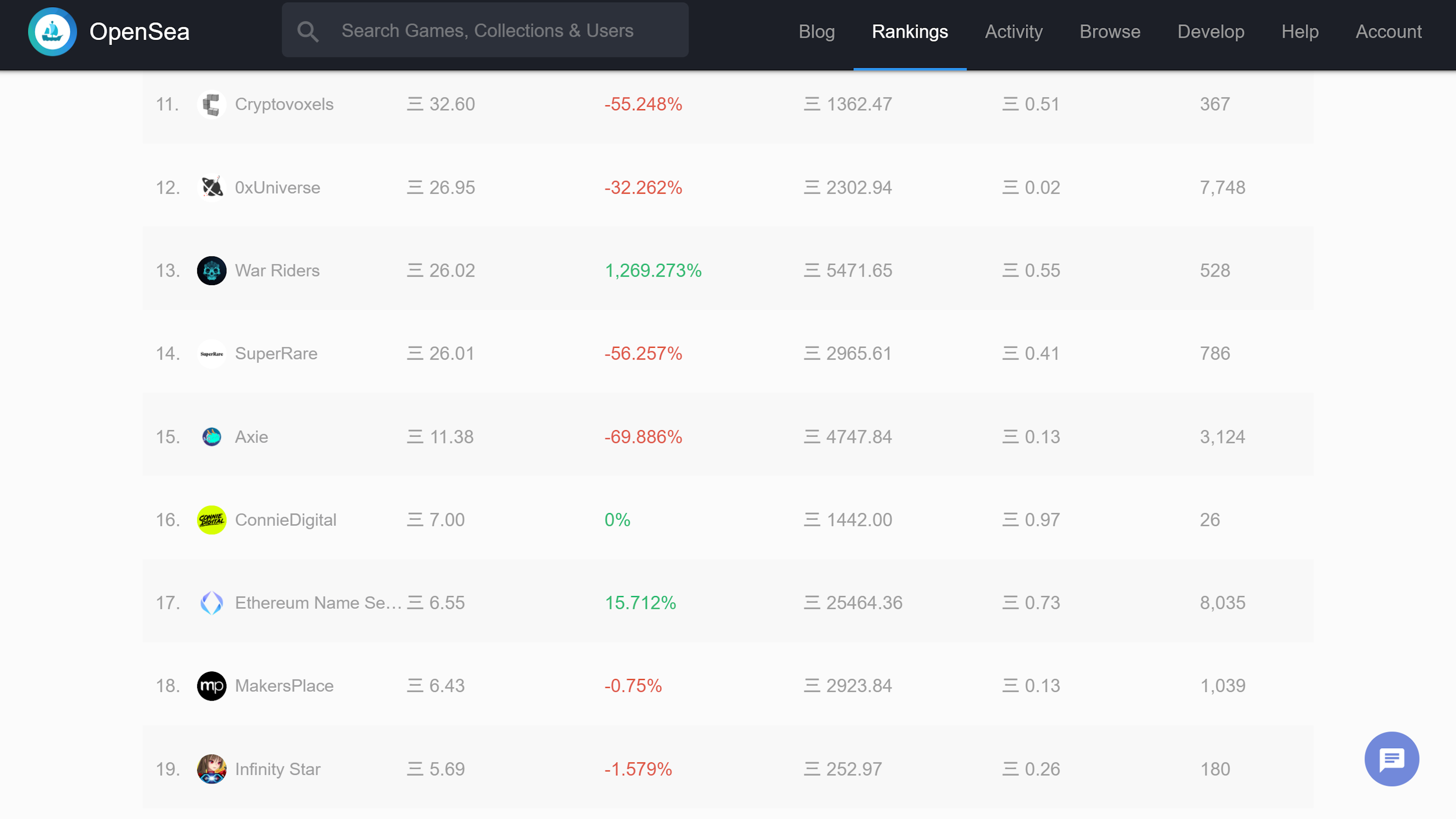The image size is (1456, 819).
Task: Click the MakersPlace mp icon
Action: (211, 686)
